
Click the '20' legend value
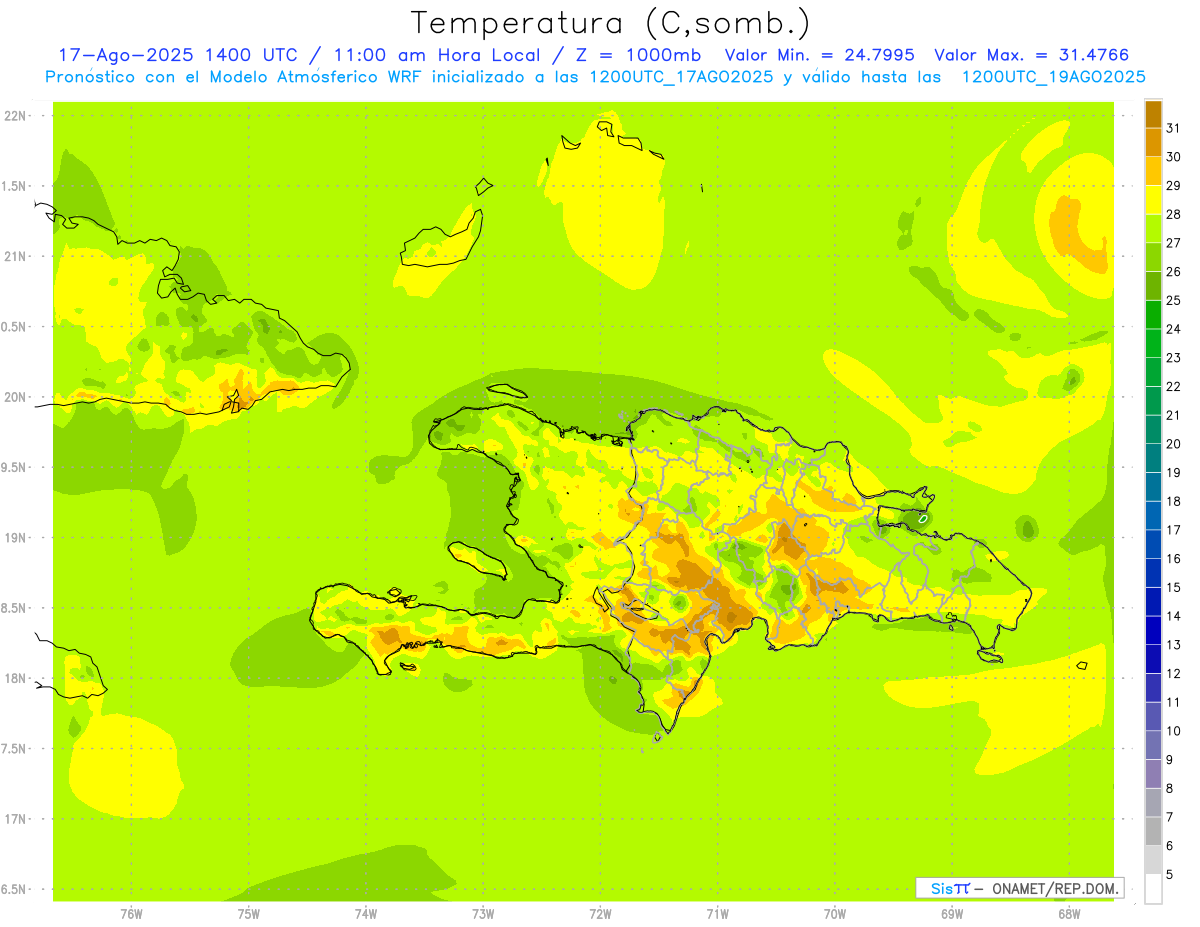click(1173, 444)
